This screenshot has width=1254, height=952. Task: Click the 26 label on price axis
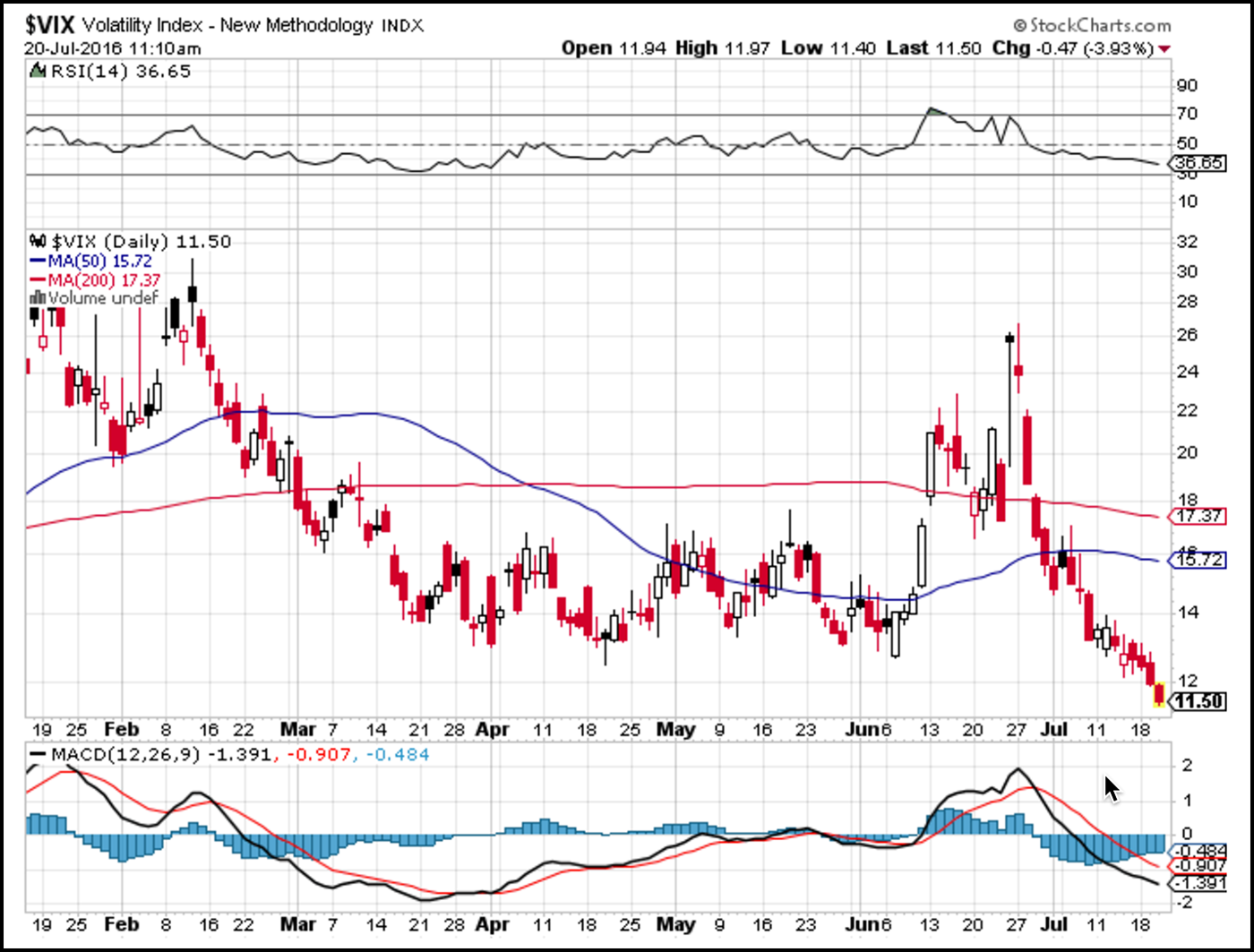click(1187, 335)
